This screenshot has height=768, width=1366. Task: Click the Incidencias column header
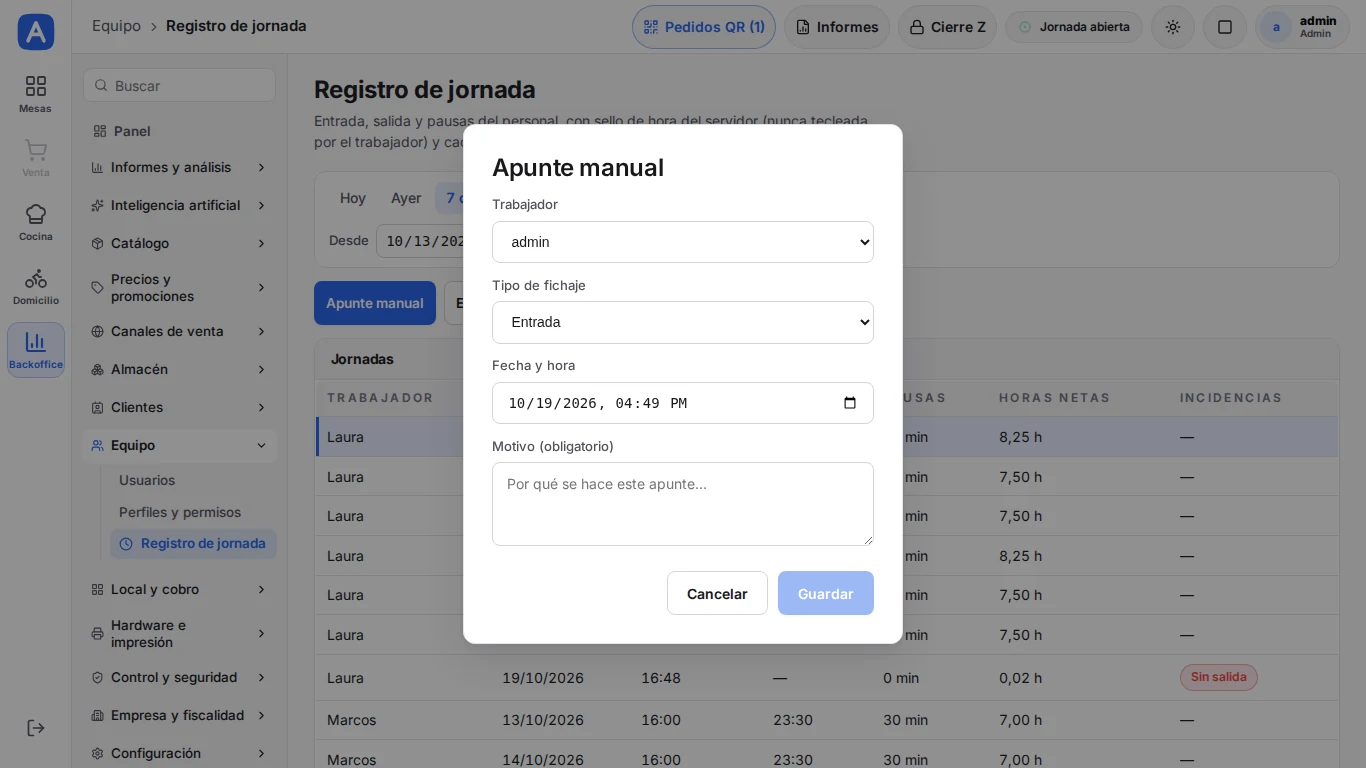click(x=1230, y=397)
